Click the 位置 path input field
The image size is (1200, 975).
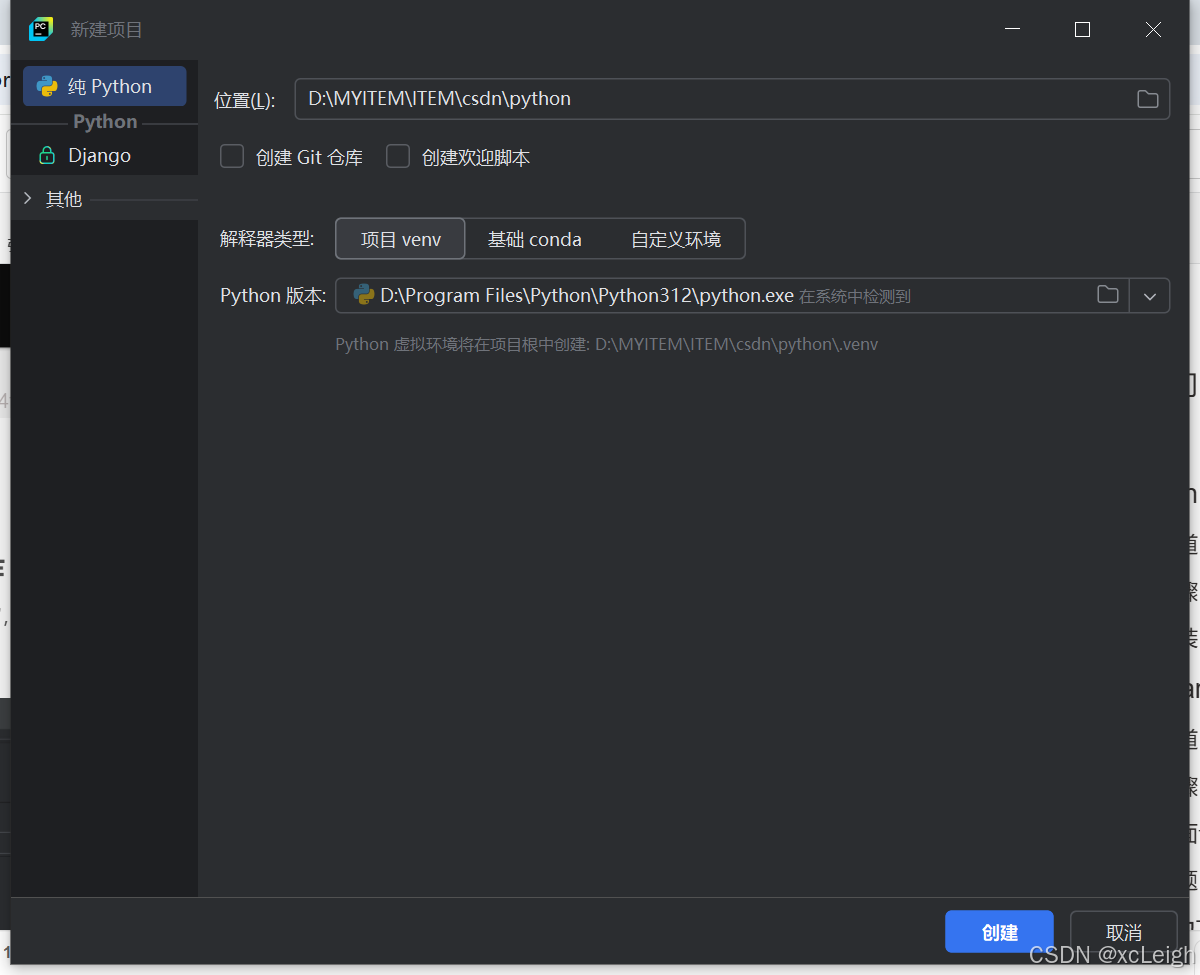pyautogui.click(x=732, y=99)
